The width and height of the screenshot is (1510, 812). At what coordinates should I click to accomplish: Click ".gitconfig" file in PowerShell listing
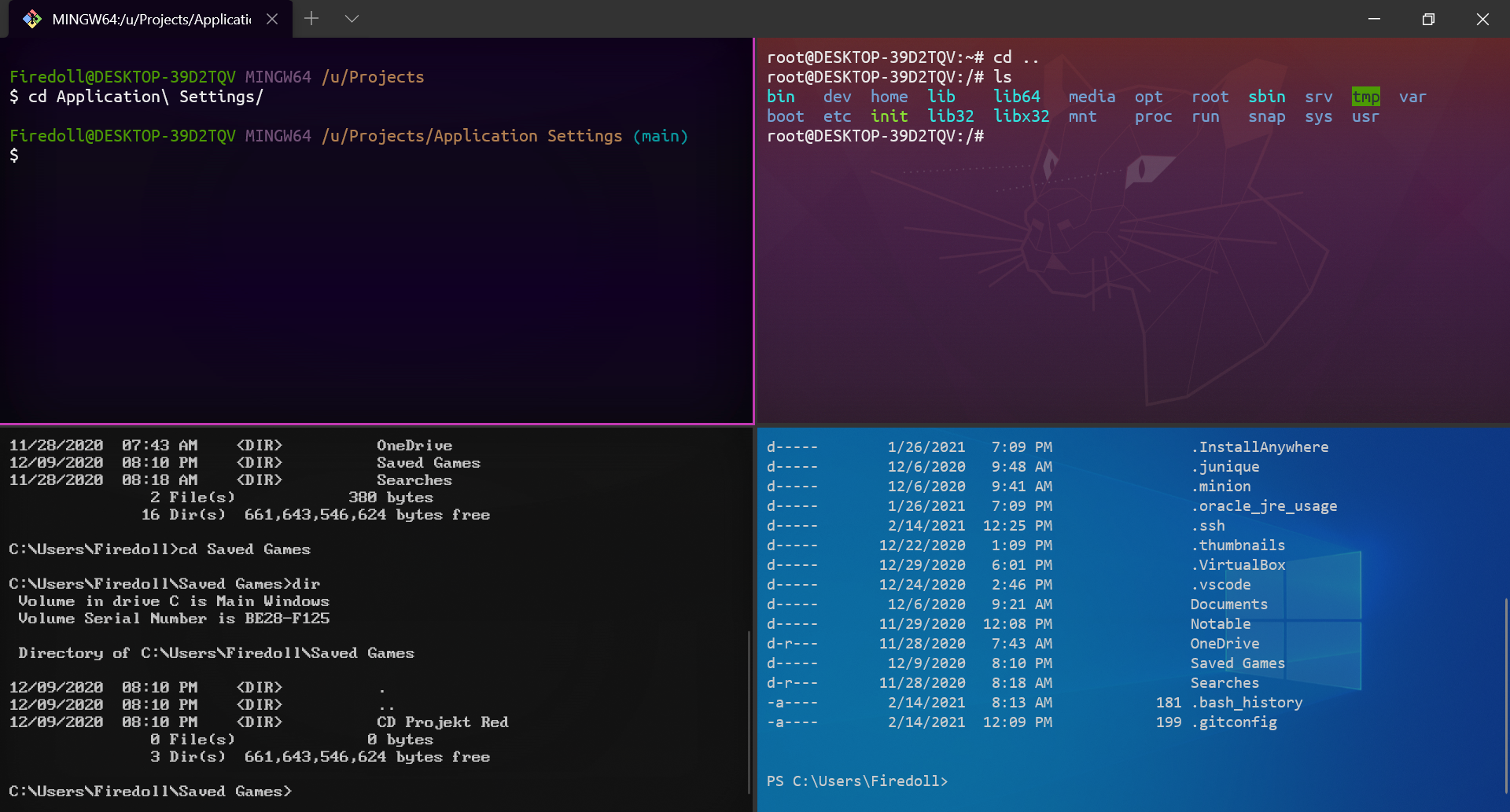pos(1233,722)
